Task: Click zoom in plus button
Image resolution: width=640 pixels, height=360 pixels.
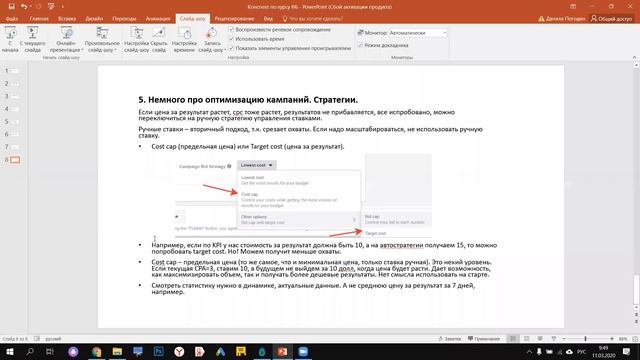Action: [612, 339]
